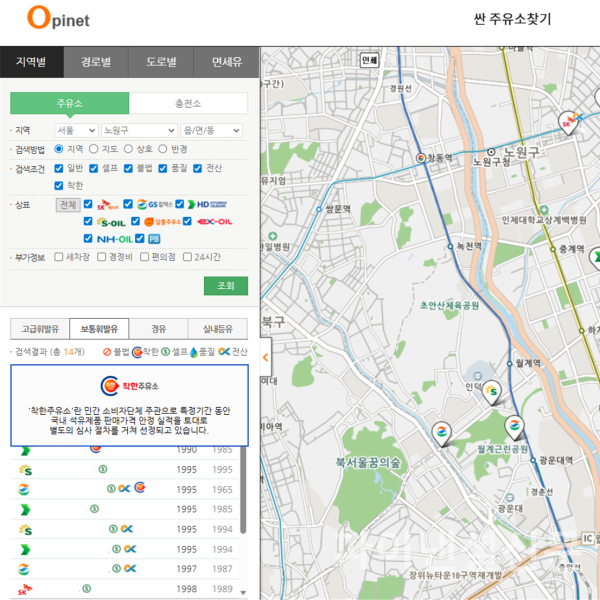Screen dimensions: 600x600
Task: Click the 월계역 station marker
Action: pos(510,364)
